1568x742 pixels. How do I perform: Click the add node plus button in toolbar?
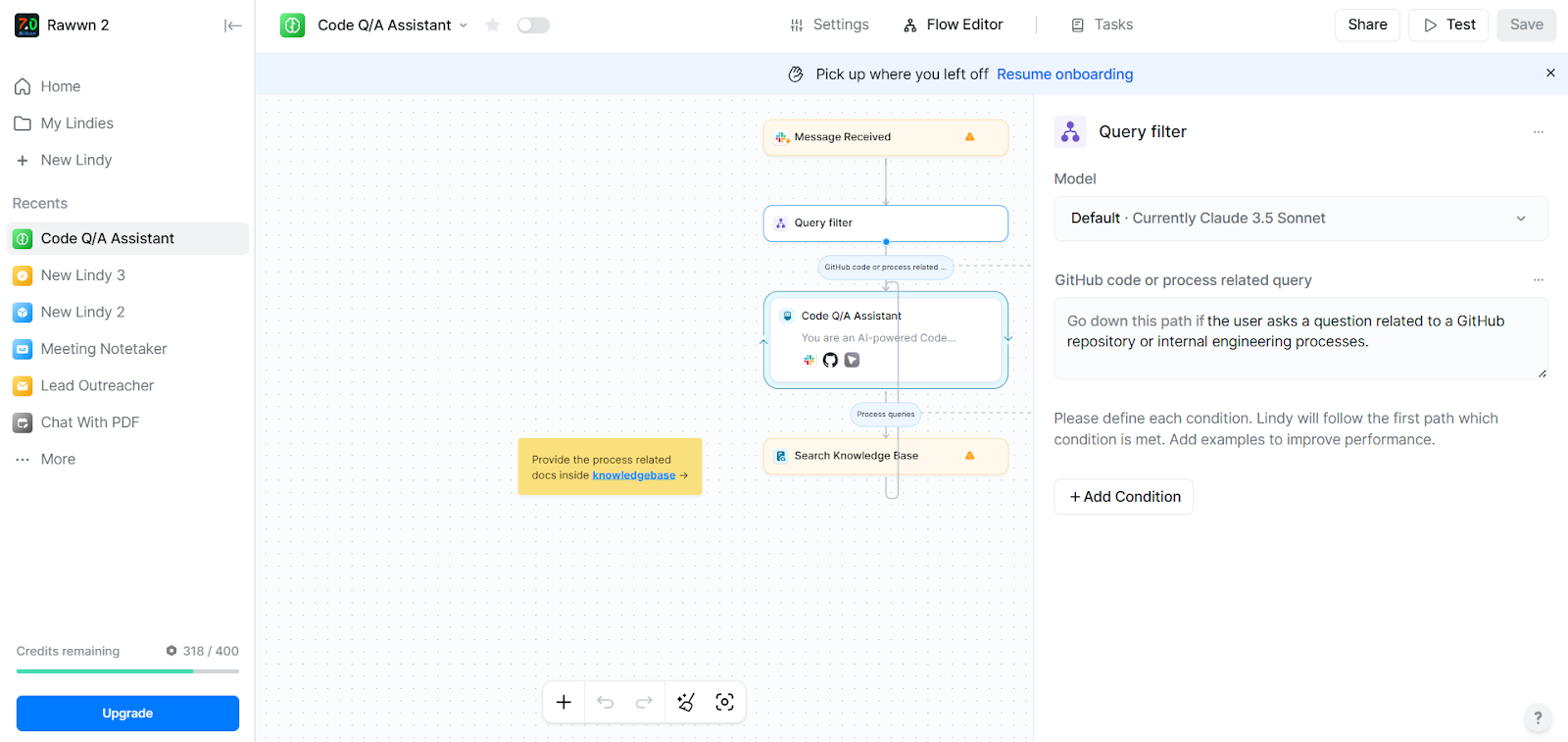(563, 702)
